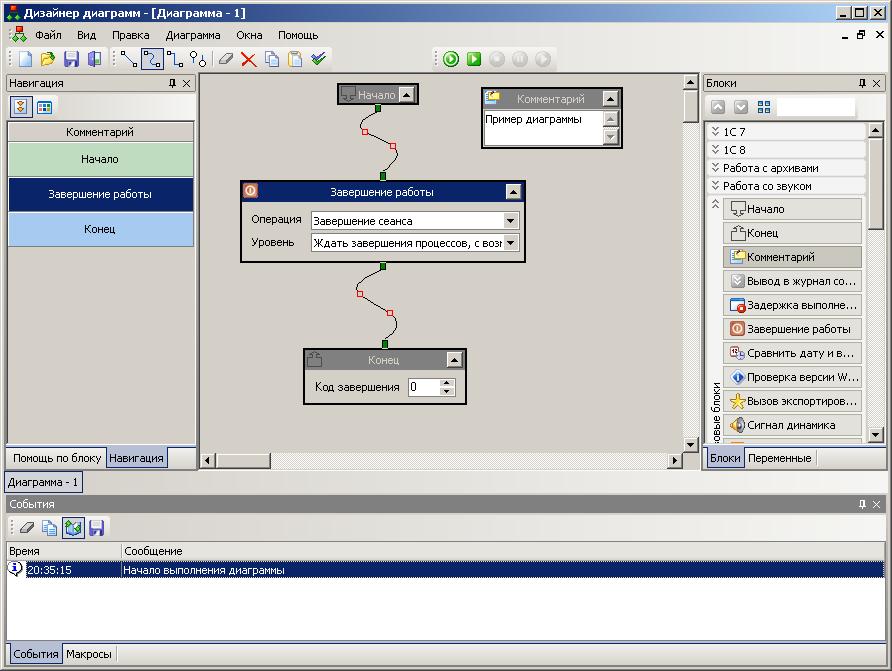Expand the Работа с архивами group
The image size is (892, 671).
(787, 168)
